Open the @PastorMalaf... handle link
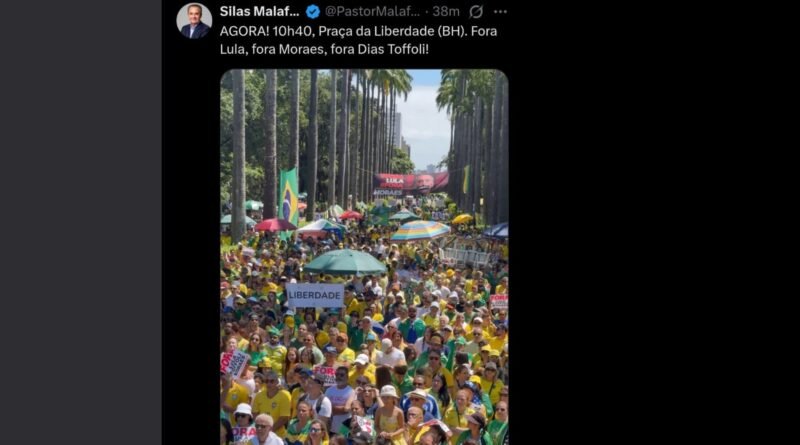Screen dimensions: 800x445 point(372,11)
